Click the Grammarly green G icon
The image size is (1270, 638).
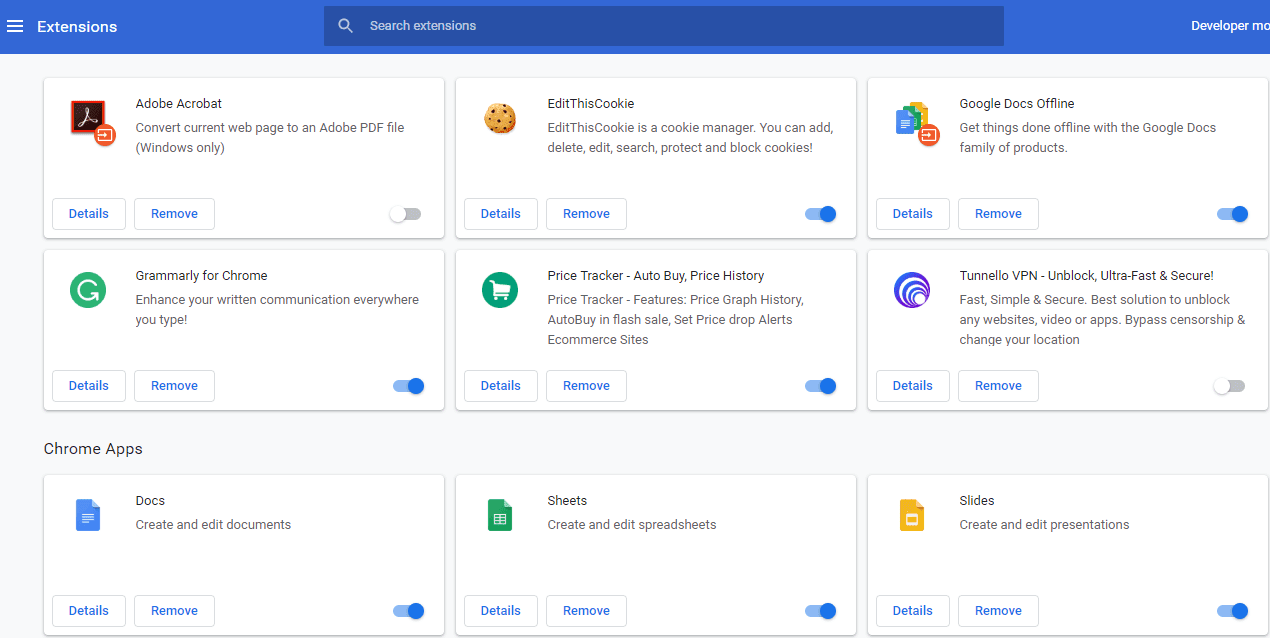[88, 291]
